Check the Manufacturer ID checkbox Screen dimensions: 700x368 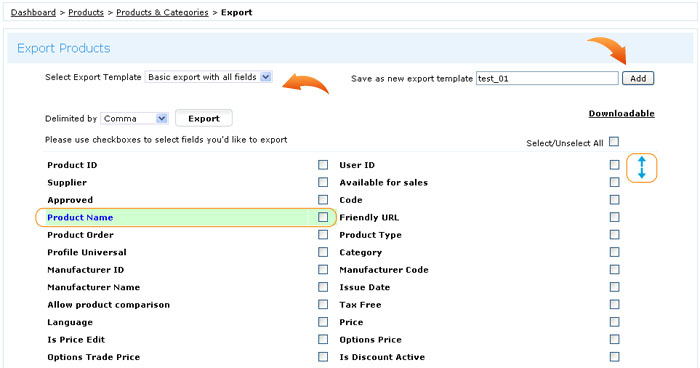323,269
